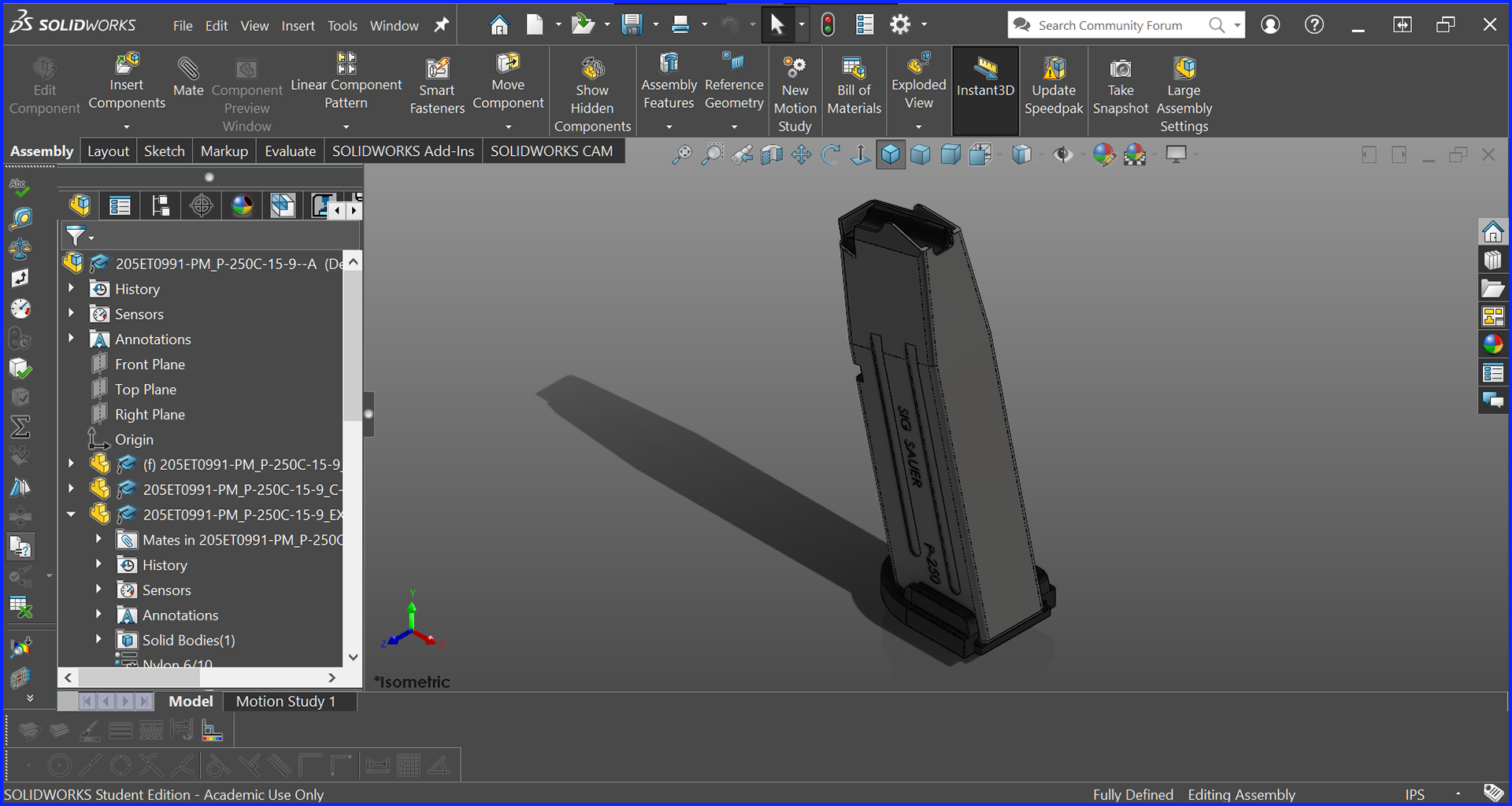Expand the top-level Annotations node
1512x806 pixels.
pos(71,338)
